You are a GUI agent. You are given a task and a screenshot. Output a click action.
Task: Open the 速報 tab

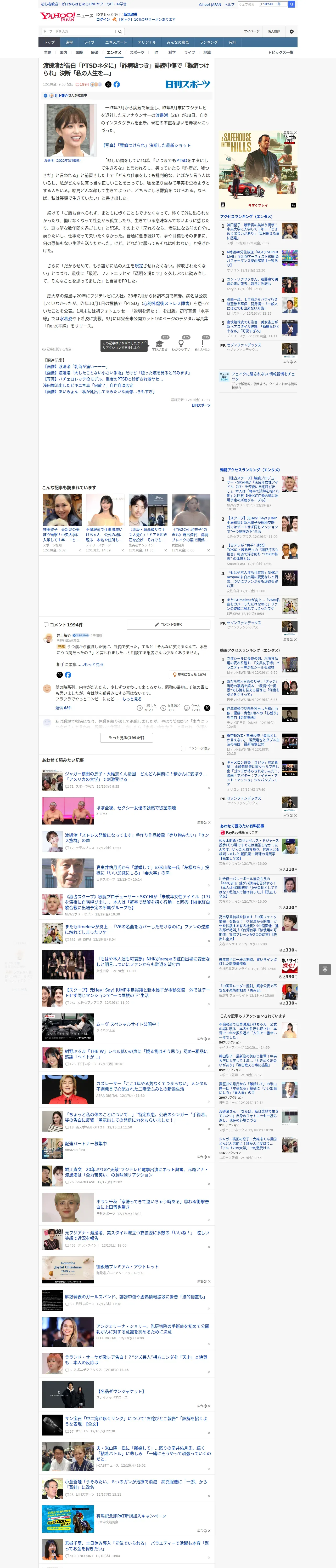[x=69, y=43]
